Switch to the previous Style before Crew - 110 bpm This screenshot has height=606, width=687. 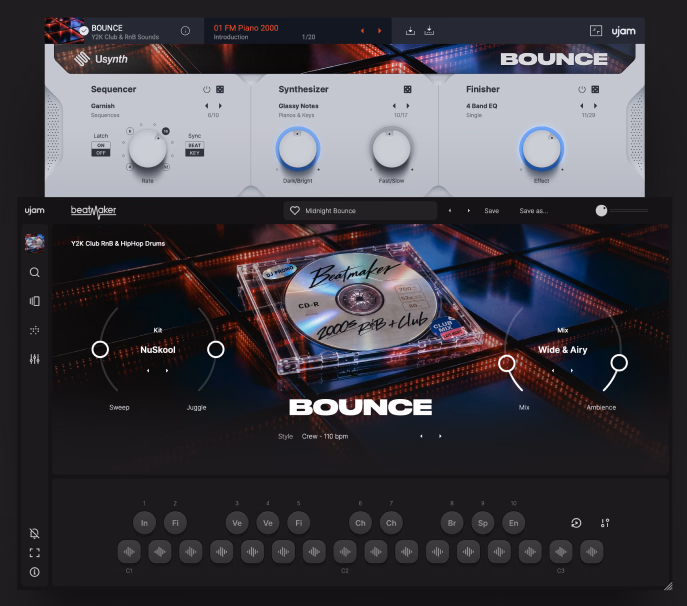tap(421, 436)
